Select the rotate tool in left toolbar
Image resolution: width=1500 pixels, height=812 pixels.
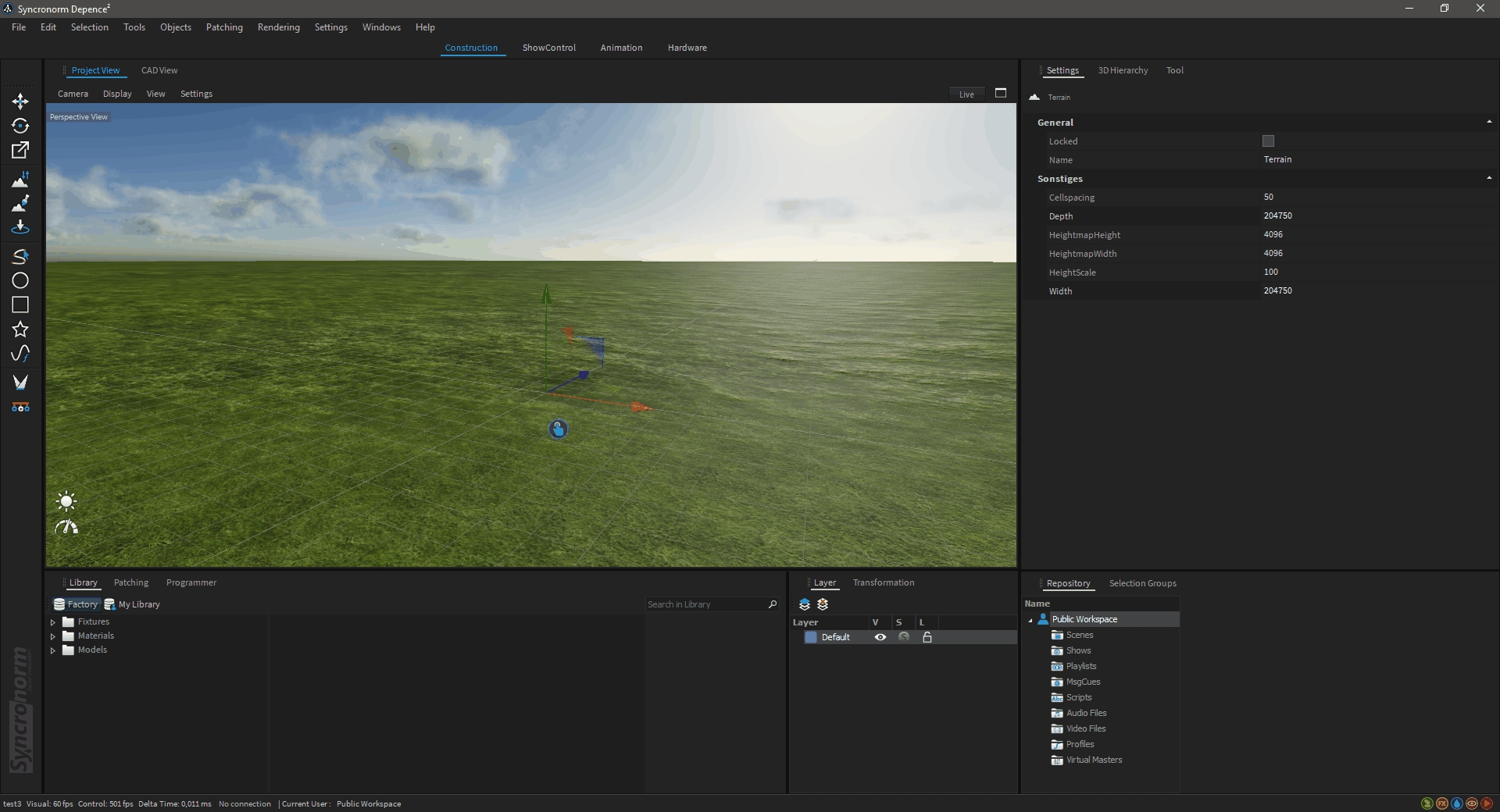[x=20, y=126]
